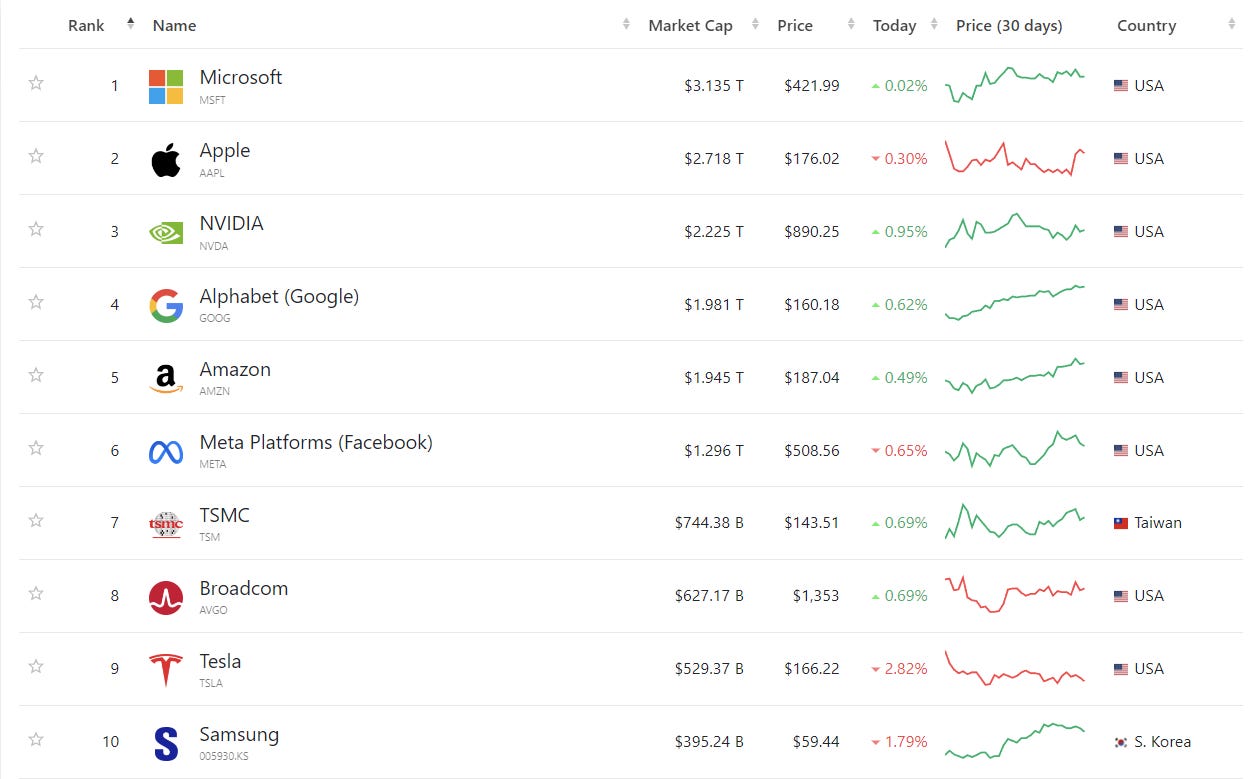This screenshot has height=779, width=1259.
Task: Click the Country column header label
Action: [x=1146, y=26]
